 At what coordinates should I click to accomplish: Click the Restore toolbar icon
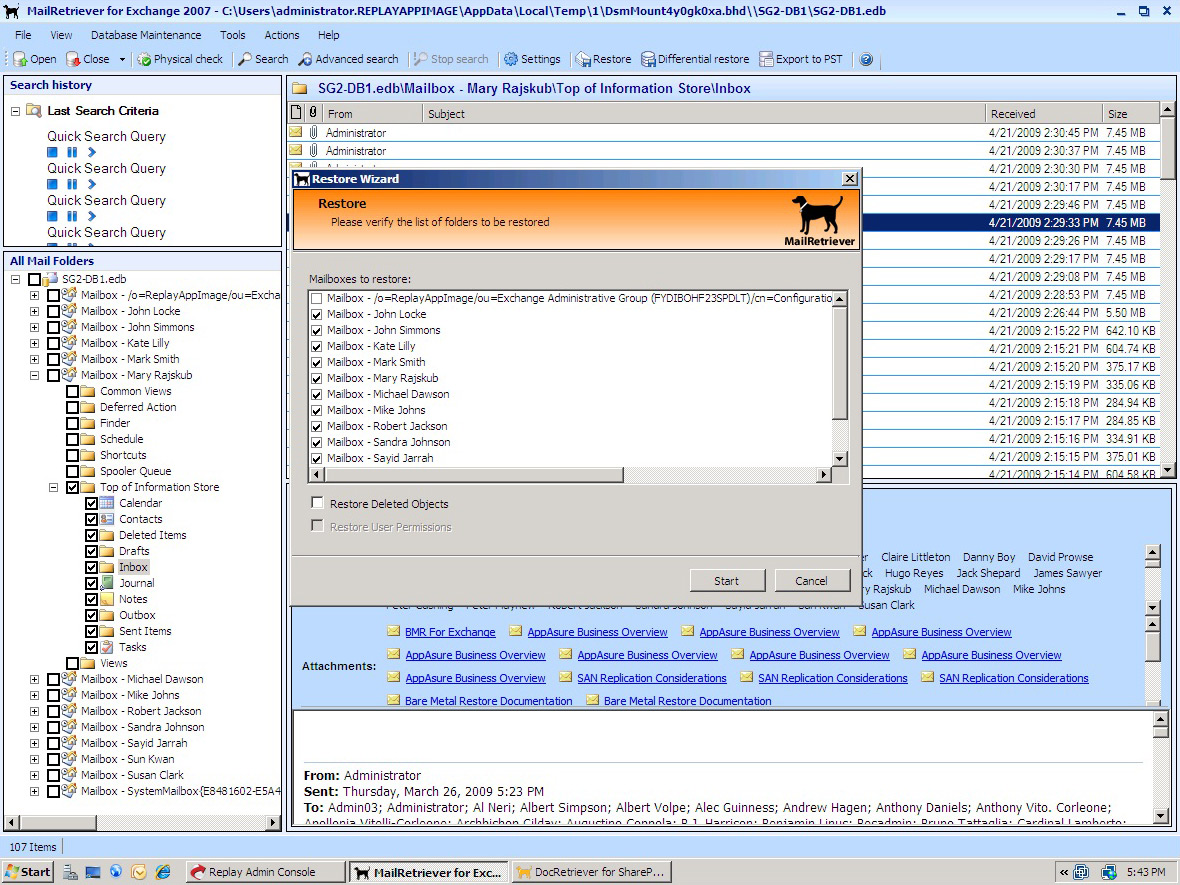[583, 59]
